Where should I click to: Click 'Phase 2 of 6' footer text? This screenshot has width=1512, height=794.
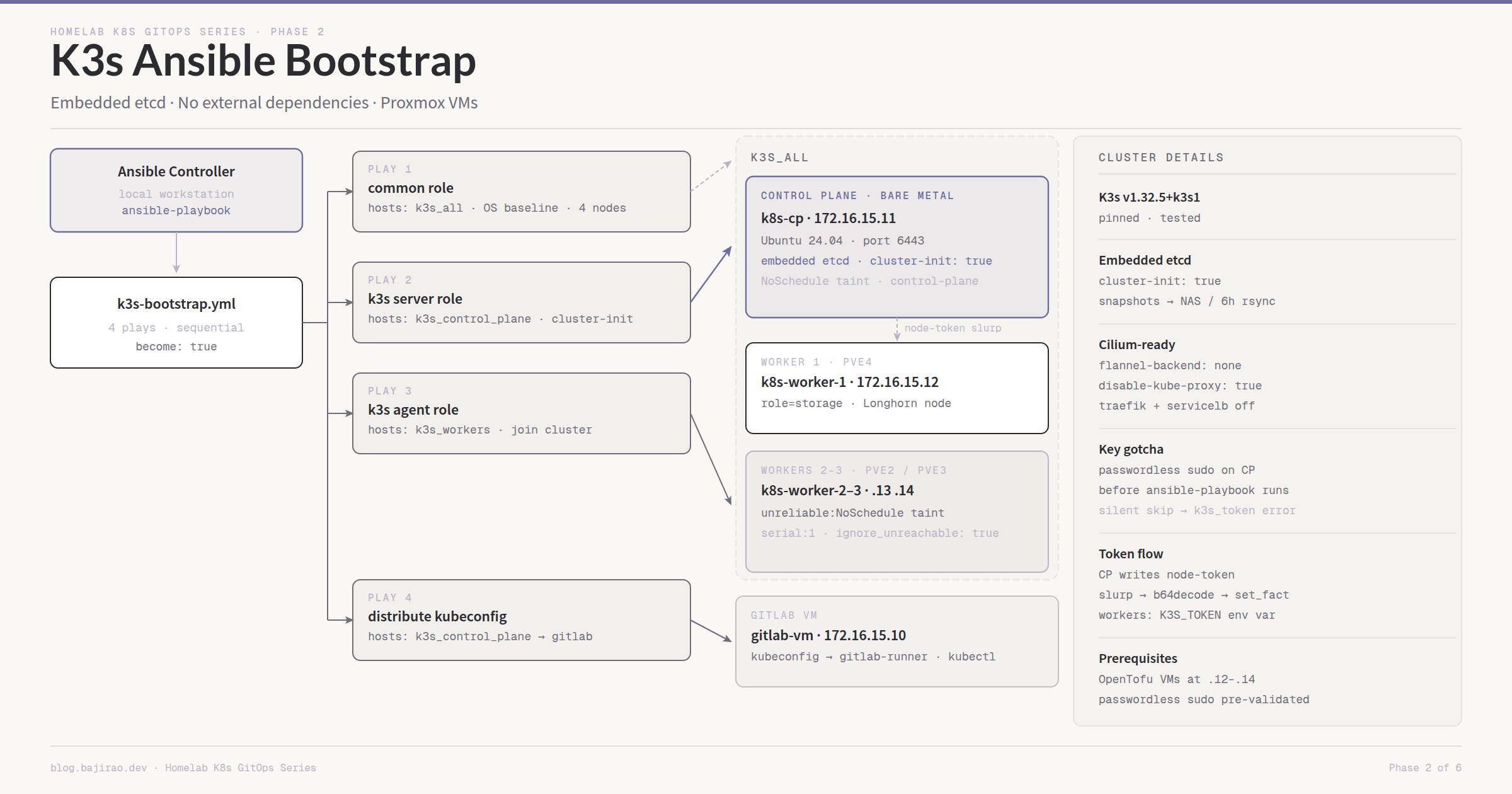tap(1425, 768)
